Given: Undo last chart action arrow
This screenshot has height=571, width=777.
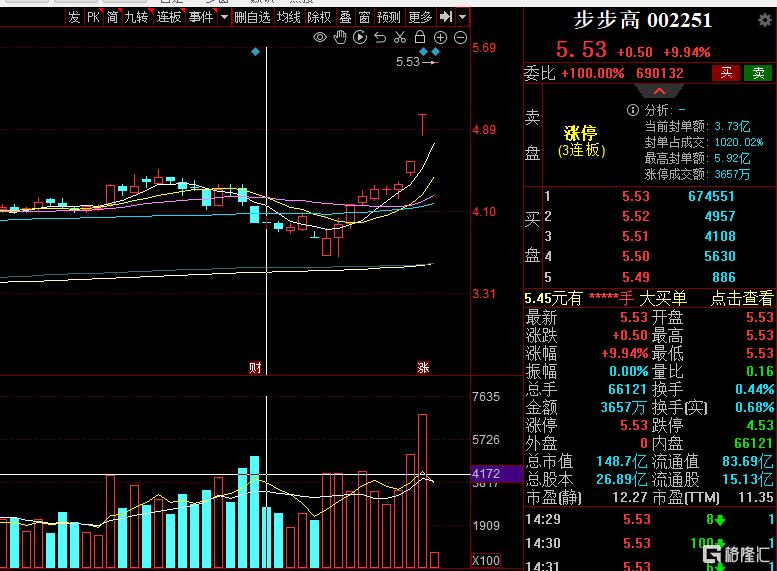Looking at the screenshot, I should (x=380, y=37).
